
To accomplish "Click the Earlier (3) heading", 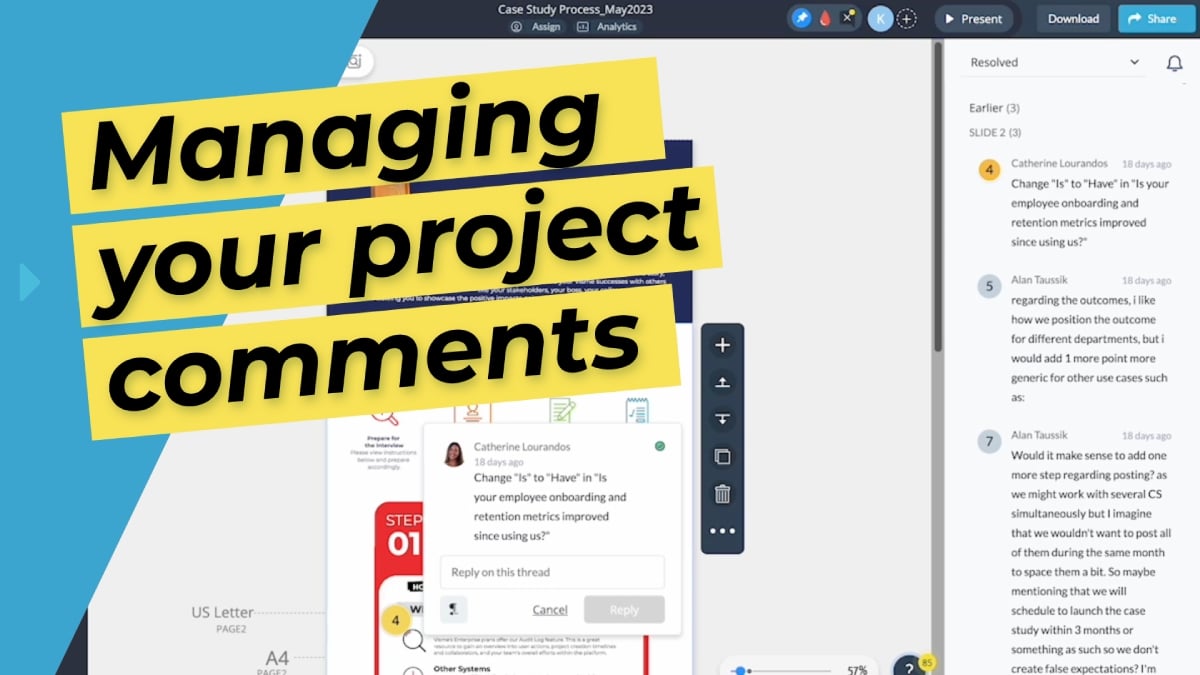I will tap(994, 108).
